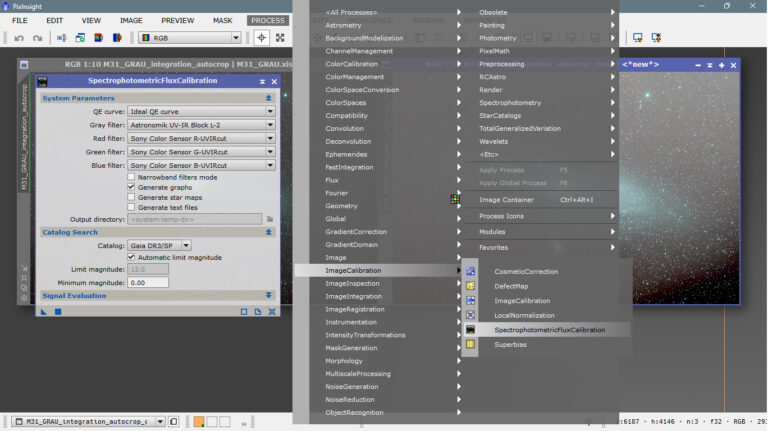
Task: Enable Generate text files
Action: pos(131,207)
